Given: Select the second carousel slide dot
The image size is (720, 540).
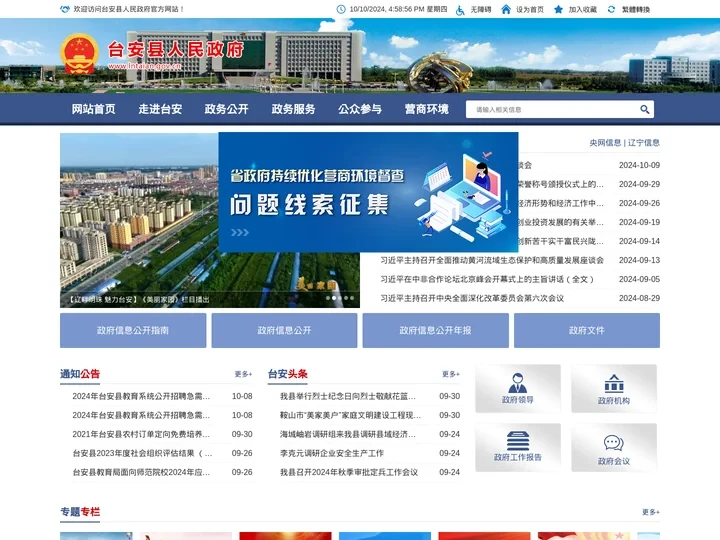Looking at the screenshot, I should [334, 298].
